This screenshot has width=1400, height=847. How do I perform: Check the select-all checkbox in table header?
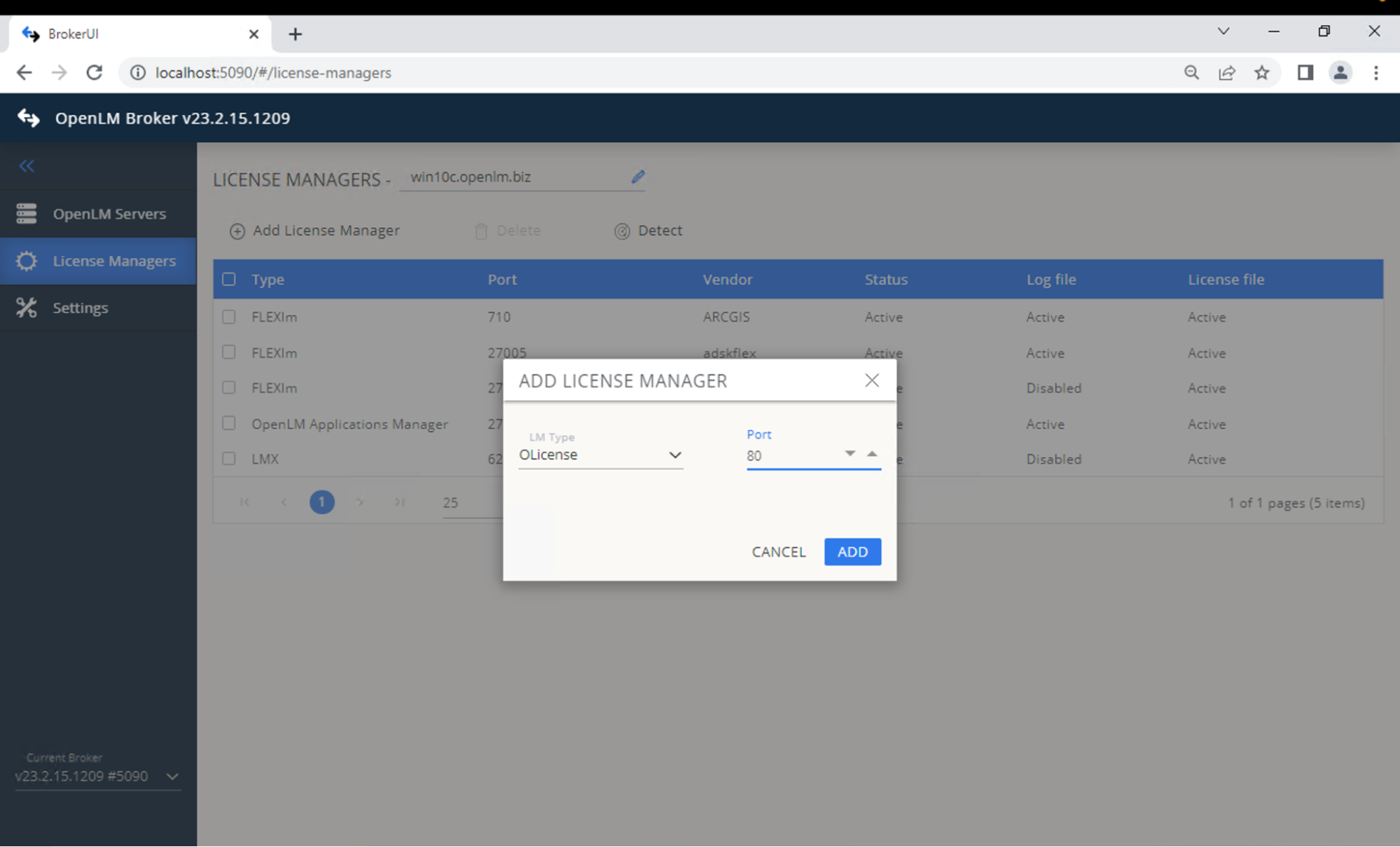coord(228,279)
